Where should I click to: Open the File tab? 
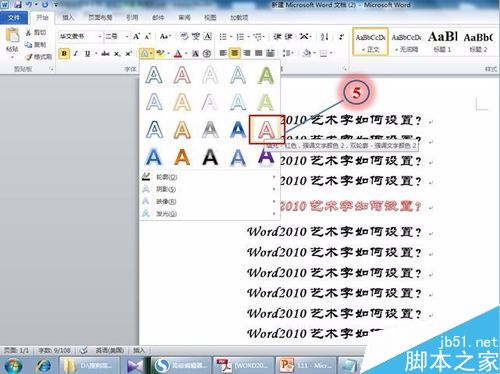click(14, 18)
